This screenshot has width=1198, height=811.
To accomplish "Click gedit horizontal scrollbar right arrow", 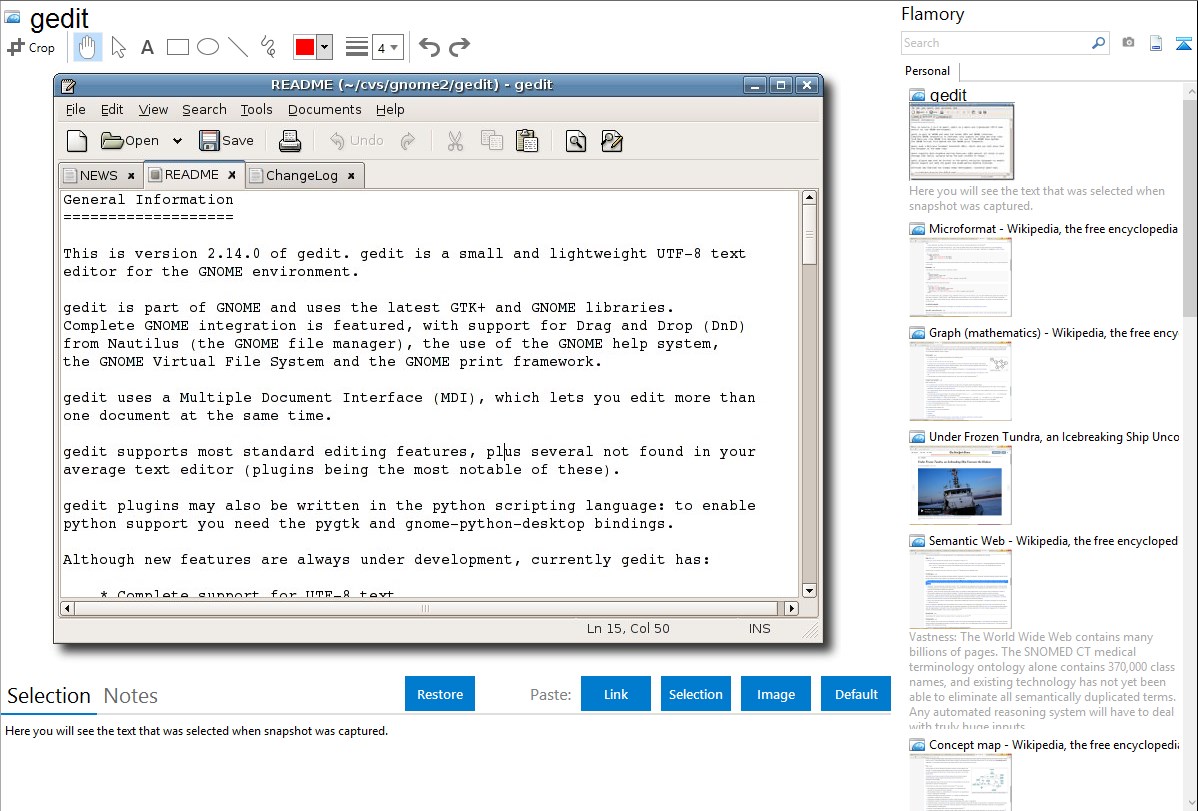I will pyautogui.click(x=792, y=608).
